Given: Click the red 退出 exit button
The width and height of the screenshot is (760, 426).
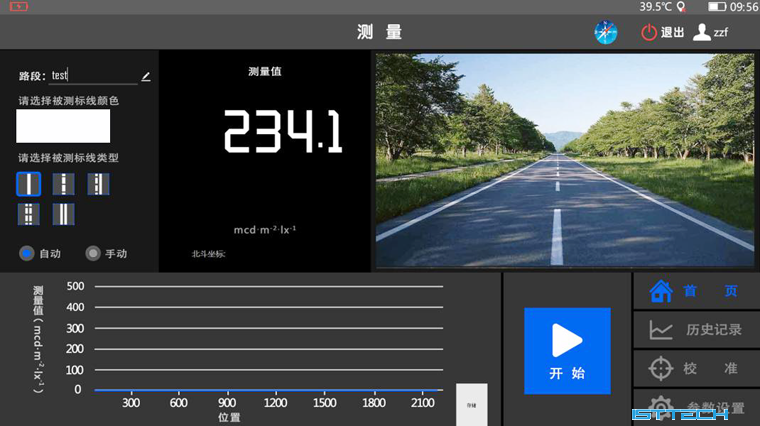Looking at the screenshot, I should (x=663, y=32).
